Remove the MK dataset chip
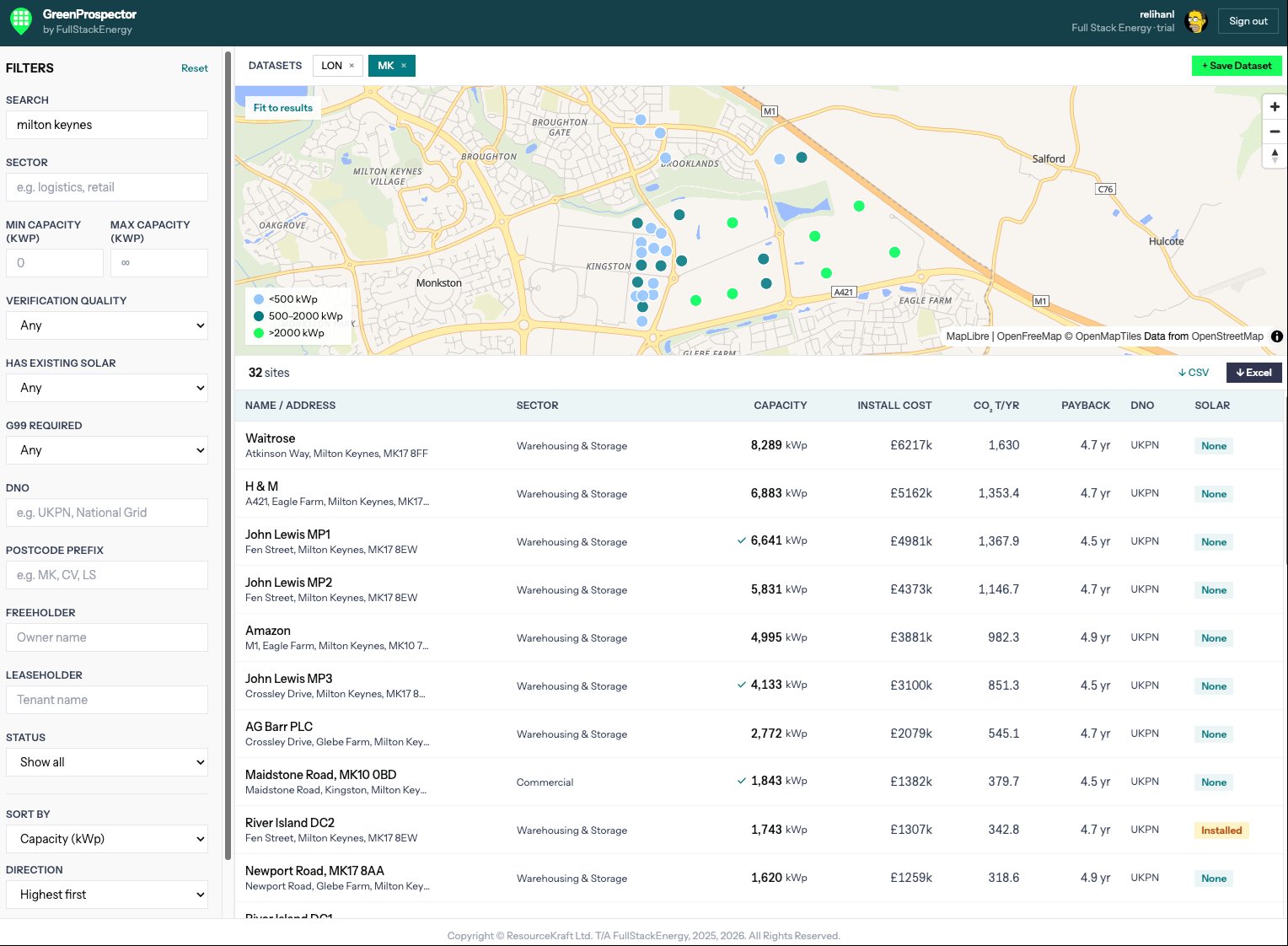The height and width of the screenshot is (946, 1288). pos(403,66)
